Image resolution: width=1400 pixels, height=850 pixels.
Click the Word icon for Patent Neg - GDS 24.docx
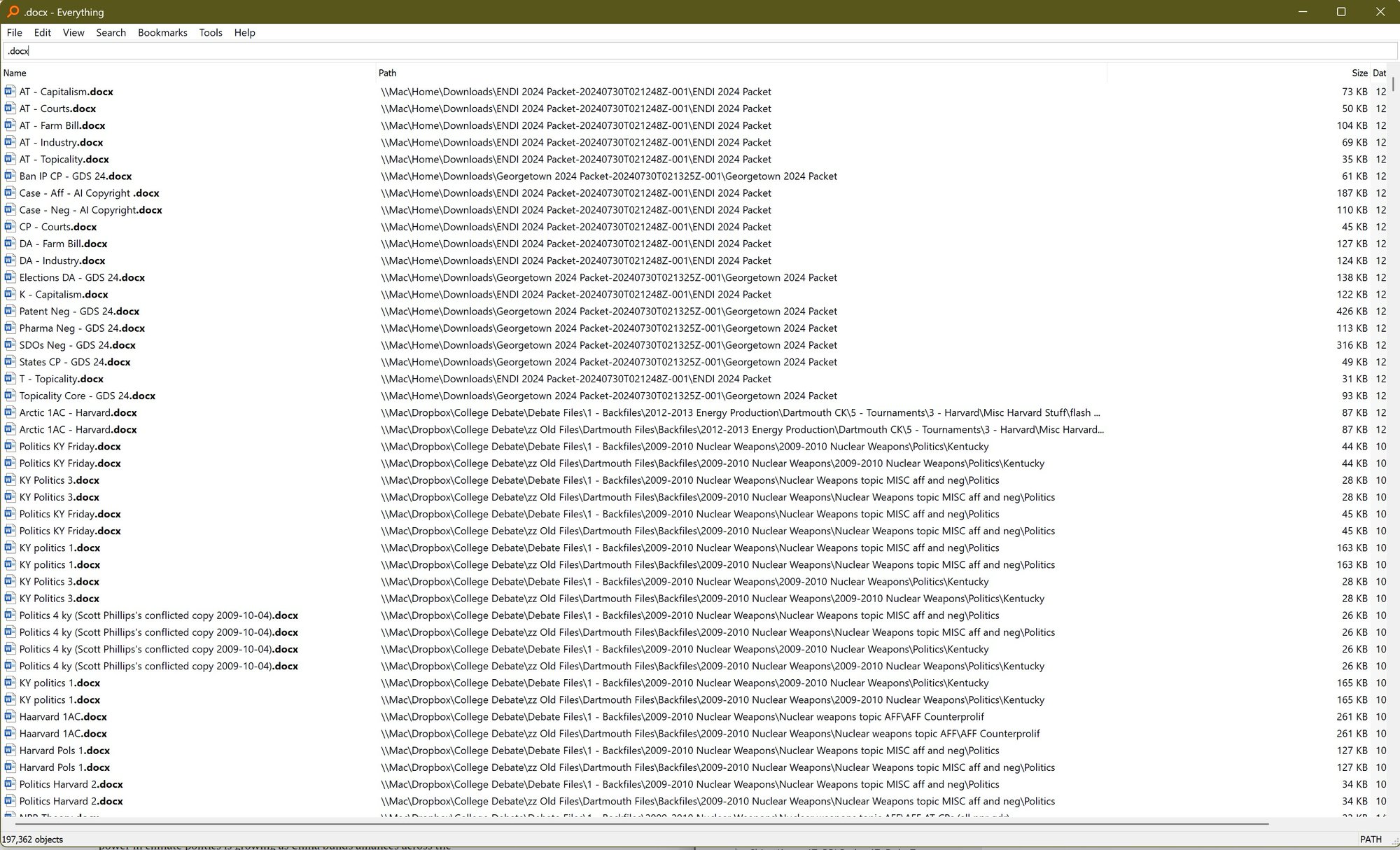click(10, 311)
